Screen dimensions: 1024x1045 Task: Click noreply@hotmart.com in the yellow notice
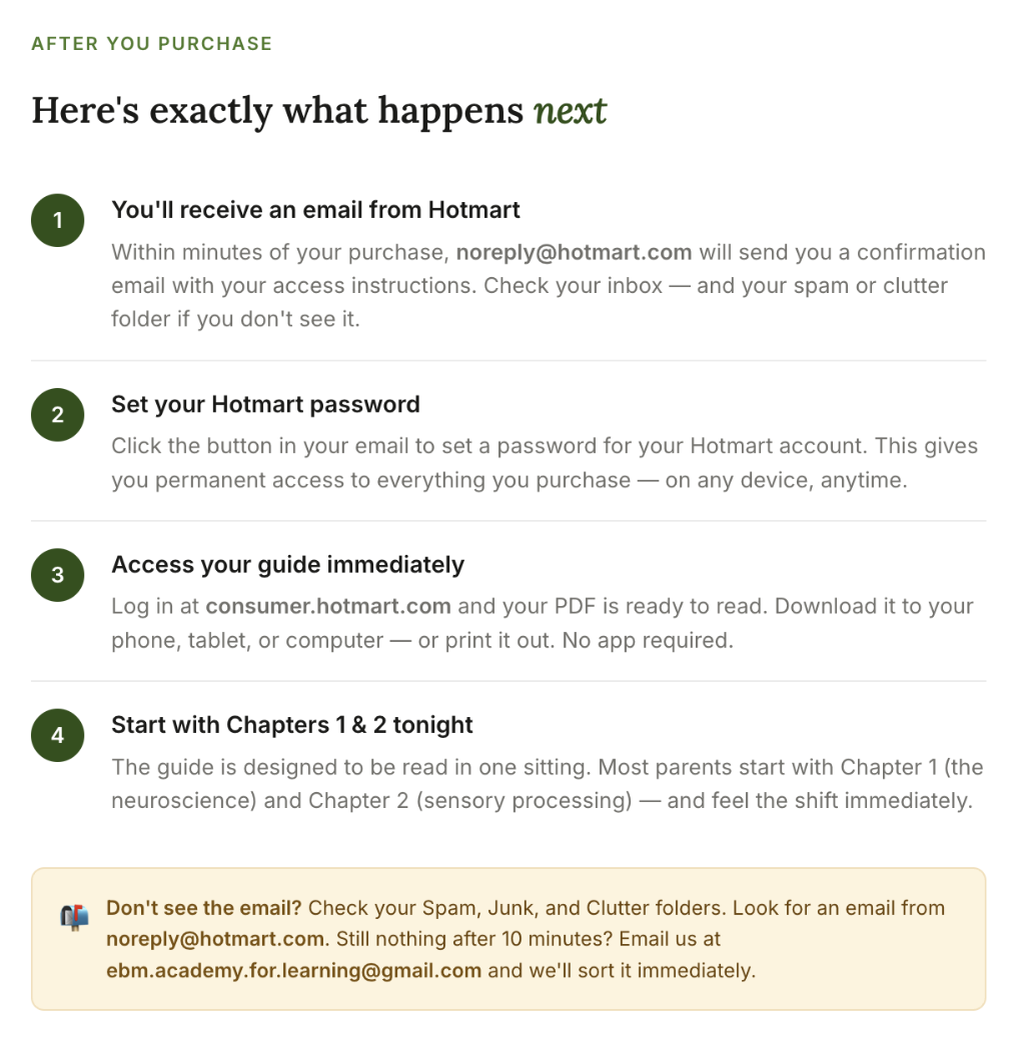(215, 939)
